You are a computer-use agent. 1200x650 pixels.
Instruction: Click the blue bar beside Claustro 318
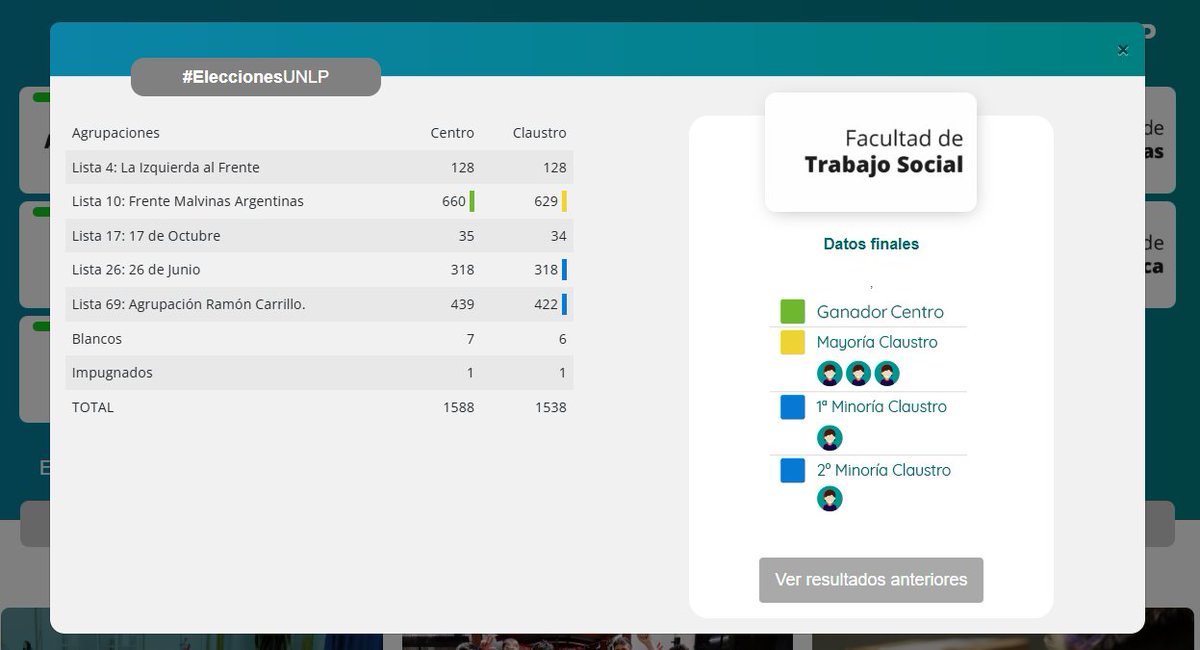tap(564, 269)
